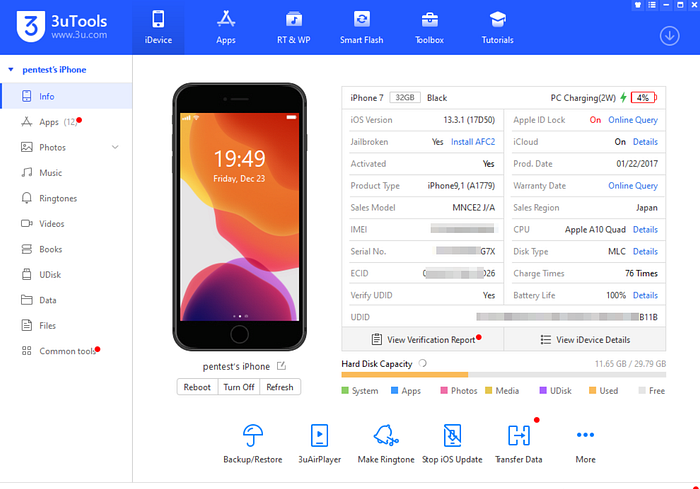Click Details link for iCloud
This screenshot has height=489, width=700.
645,142
